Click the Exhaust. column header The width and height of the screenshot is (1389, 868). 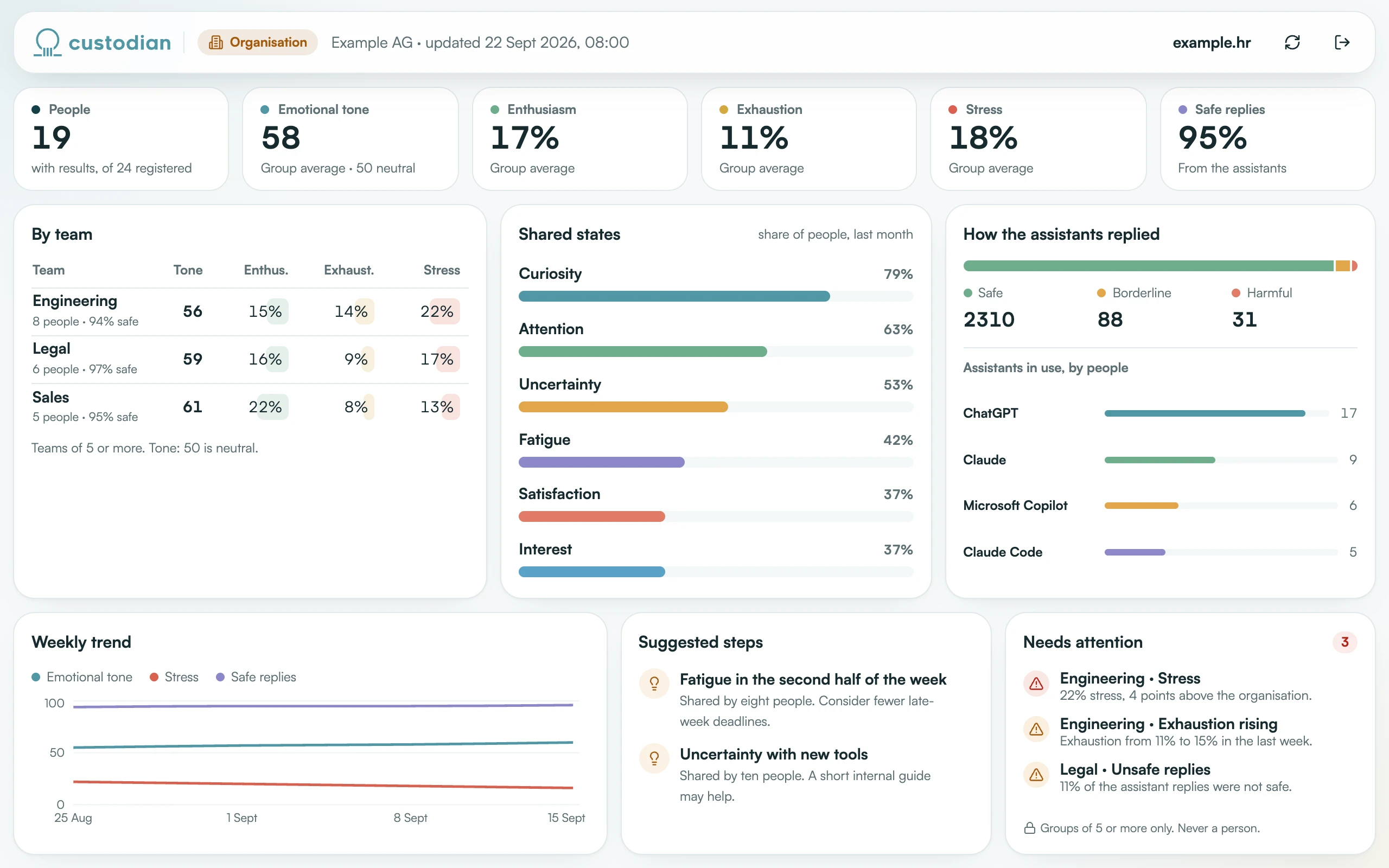348,270
